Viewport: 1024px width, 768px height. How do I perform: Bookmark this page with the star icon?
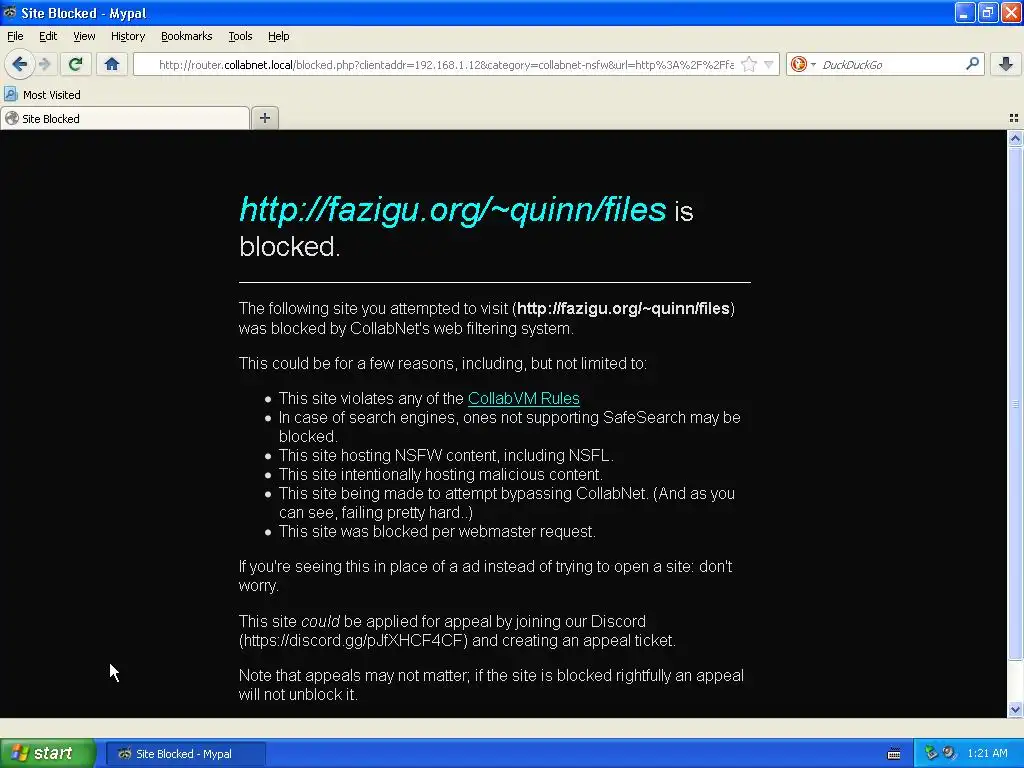pyautogui.click(x=749, y=65)
